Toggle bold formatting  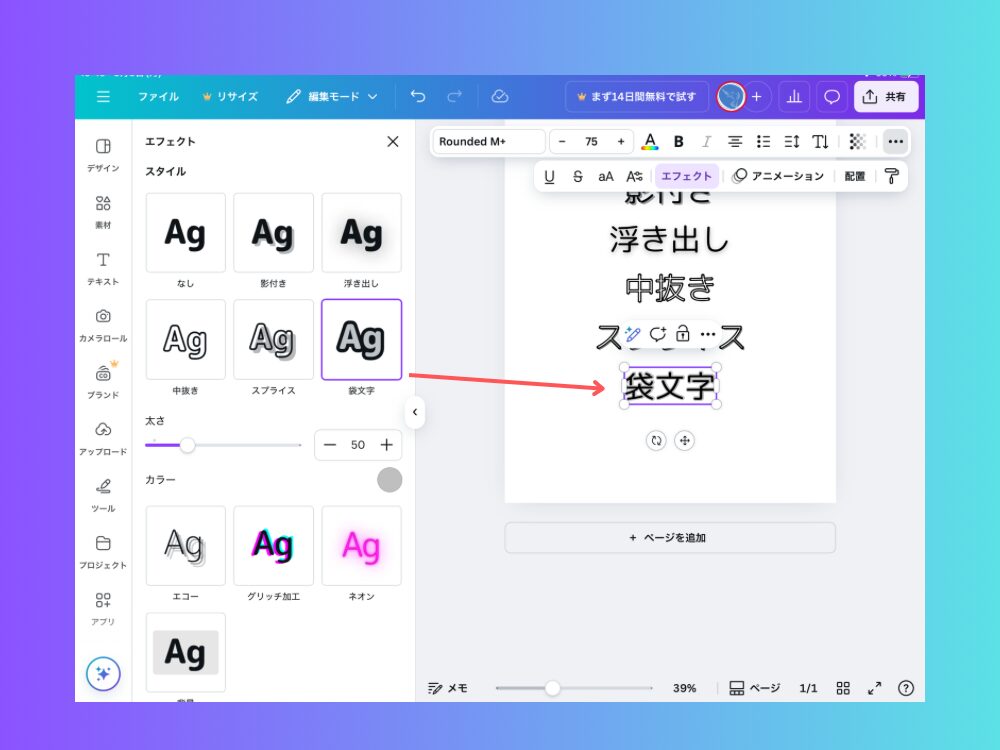pos(679,142)
